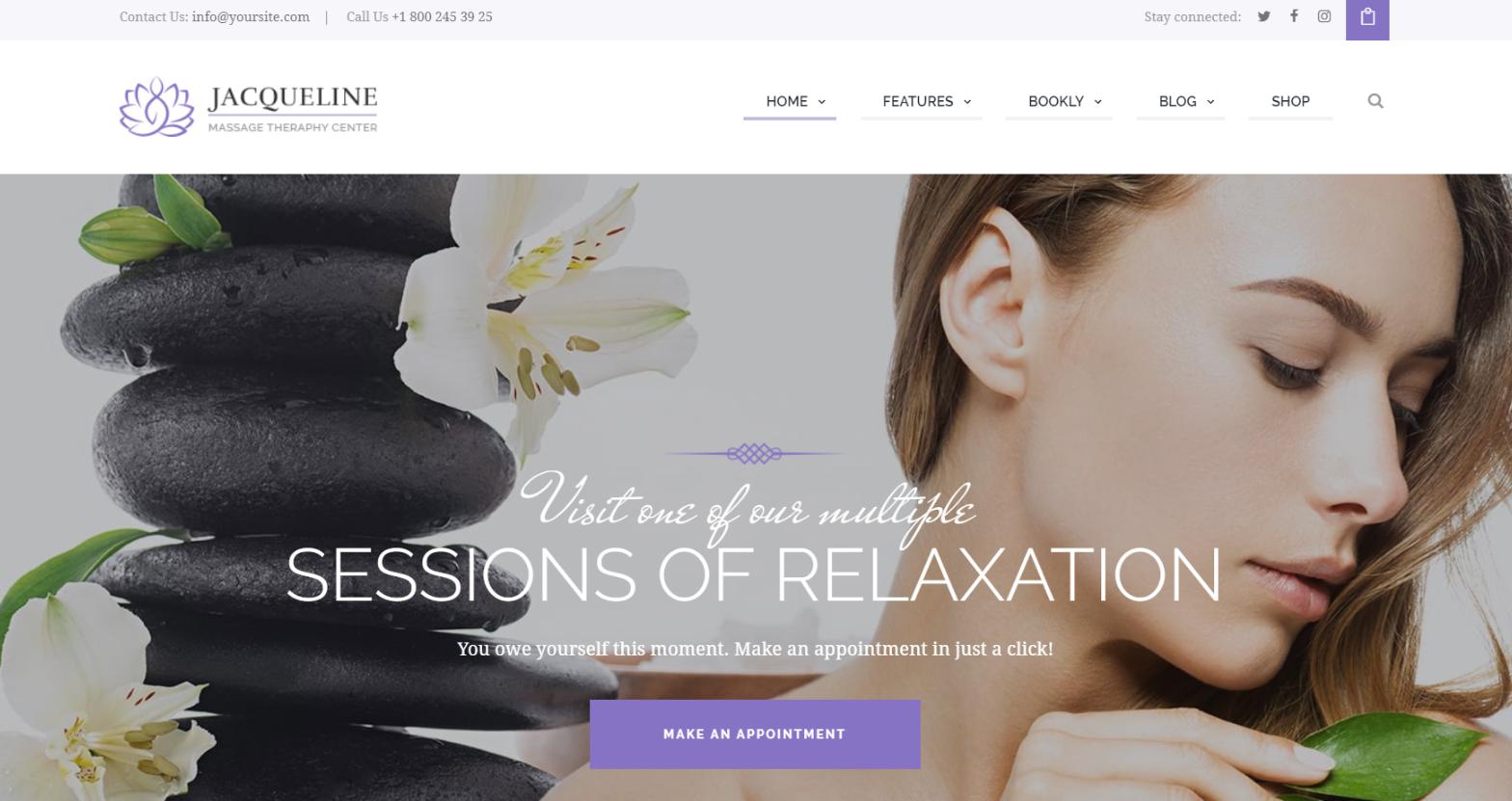Click the Sessions of Relaxation heading
Screen dimensions: 1512x801
coord(754,575)
